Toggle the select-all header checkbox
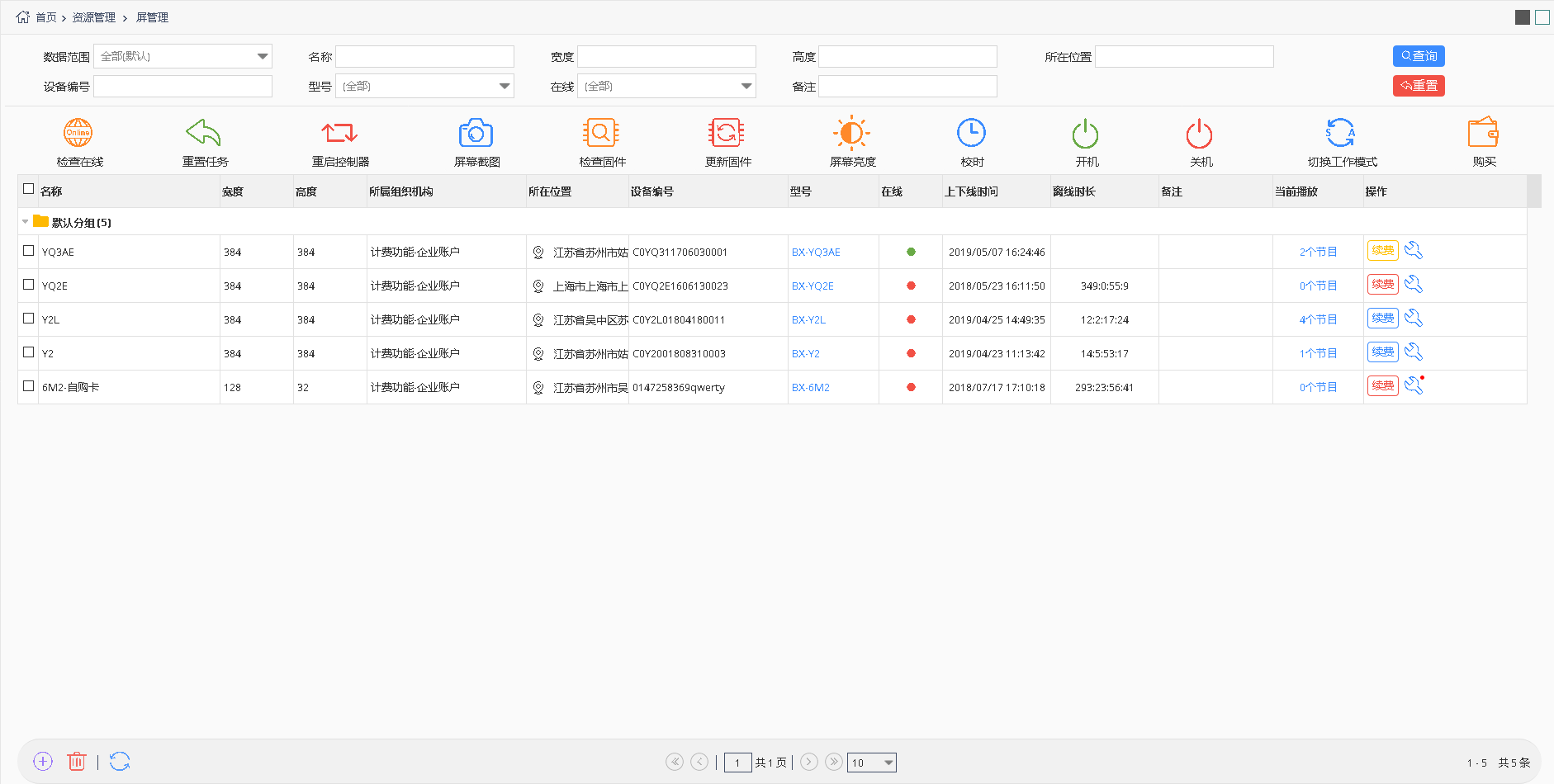This screenshot has width=1554, height=784. pos(29,189)
